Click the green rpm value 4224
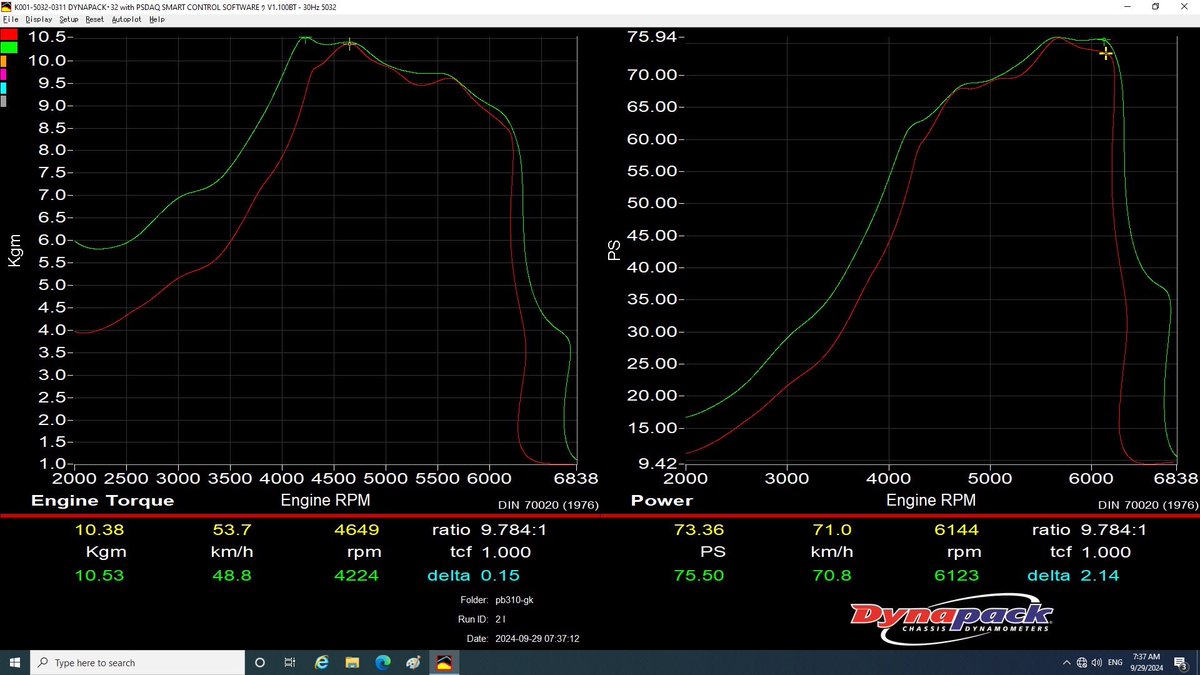 click(x=356, y=575)
